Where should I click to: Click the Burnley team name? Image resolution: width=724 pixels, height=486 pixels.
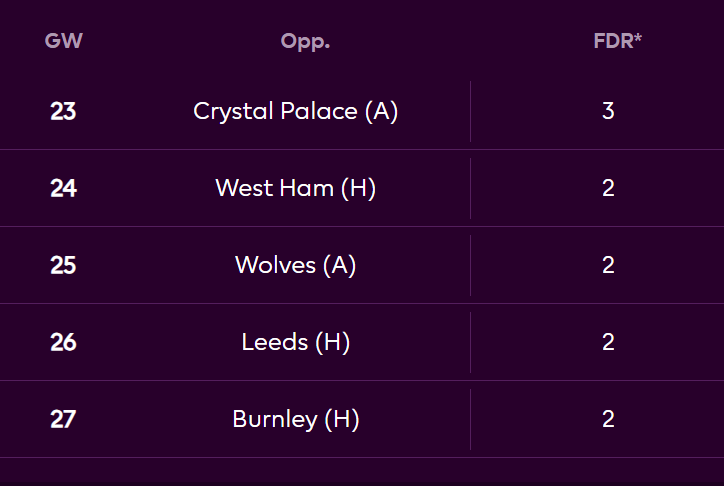coord(274,419)
